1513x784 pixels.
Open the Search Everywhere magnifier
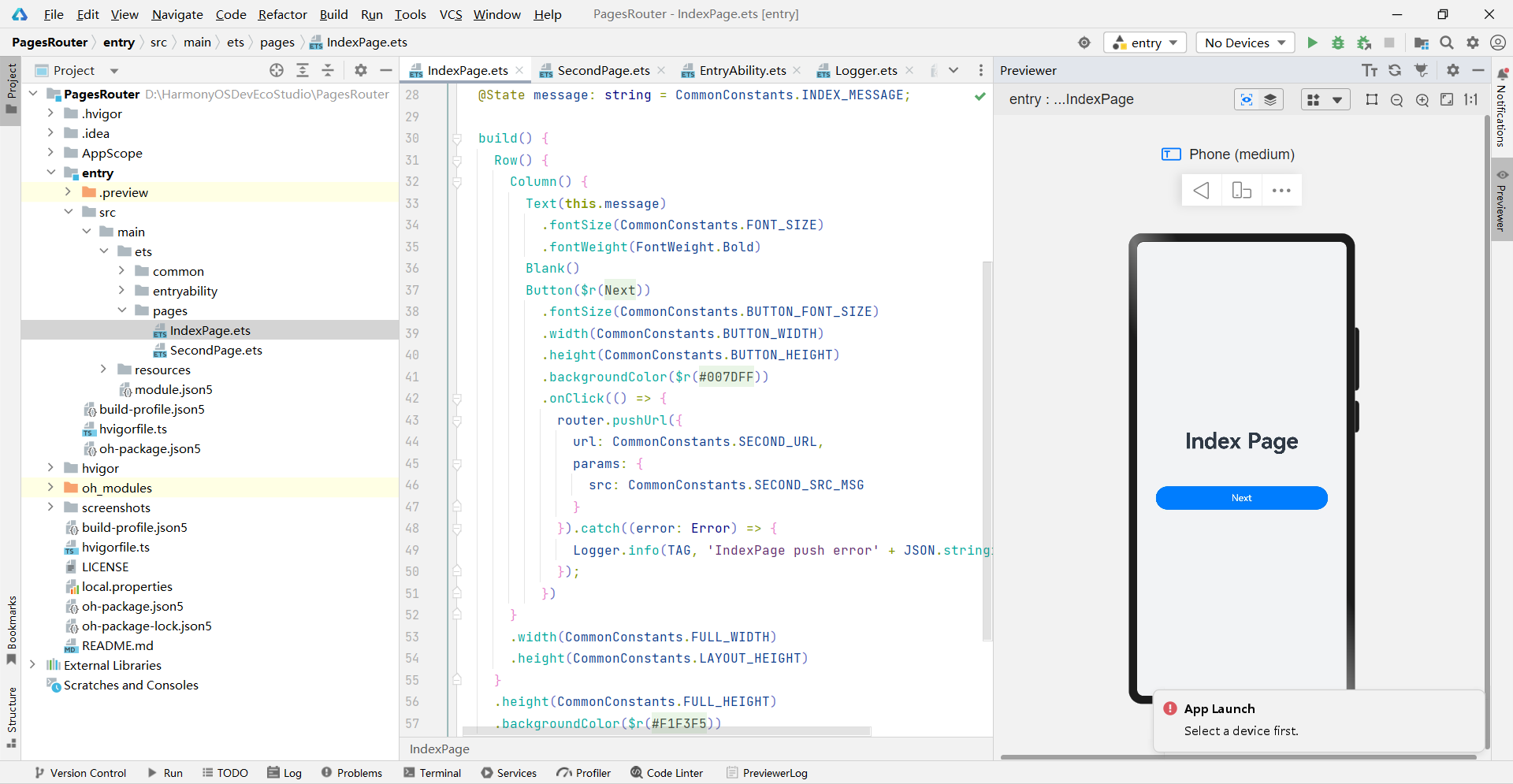point(1447,43)
